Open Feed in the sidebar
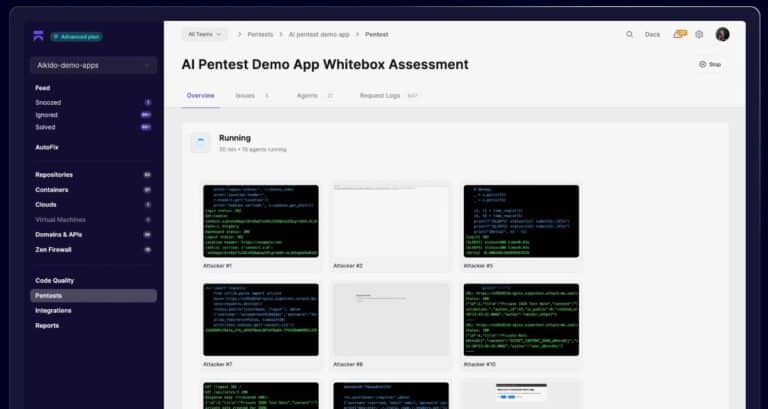The width and height of the screenshot is (768, 409). [x=43, y=88]
